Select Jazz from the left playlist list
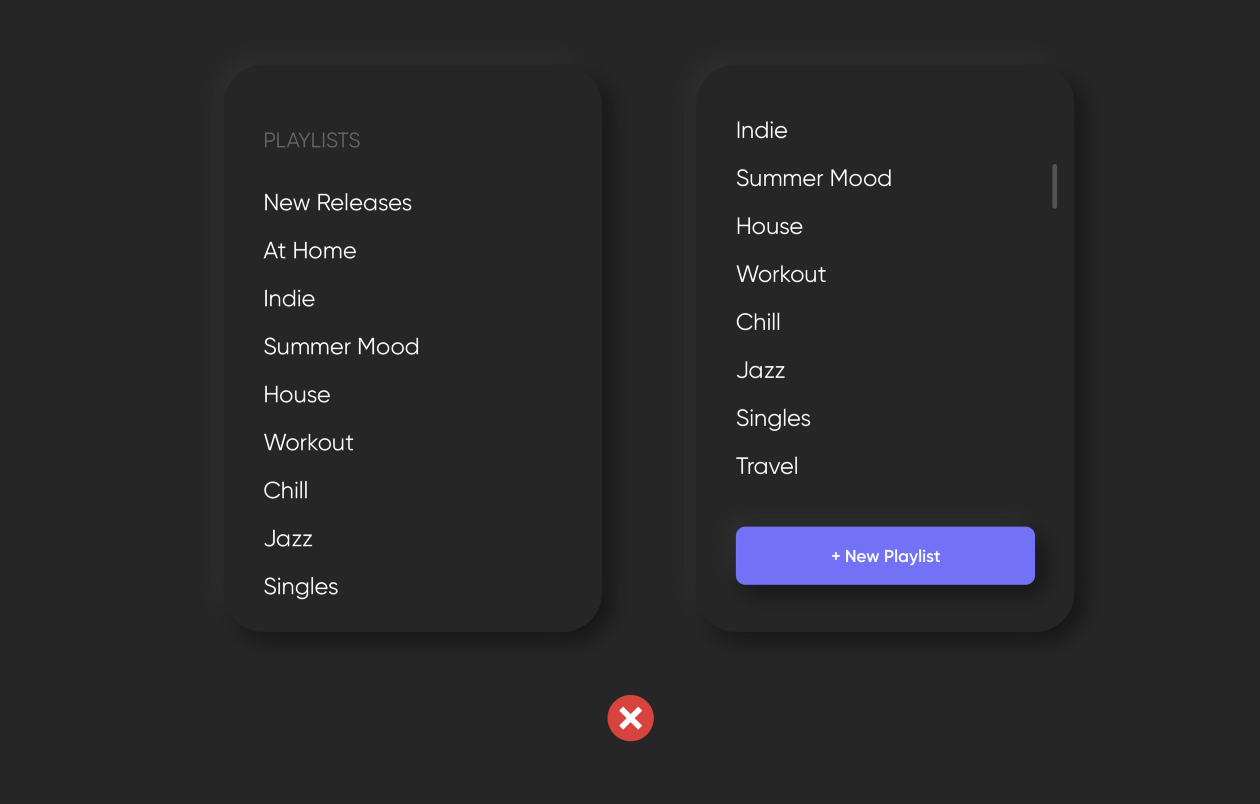The image size is (1260, 804). (288, 538)
